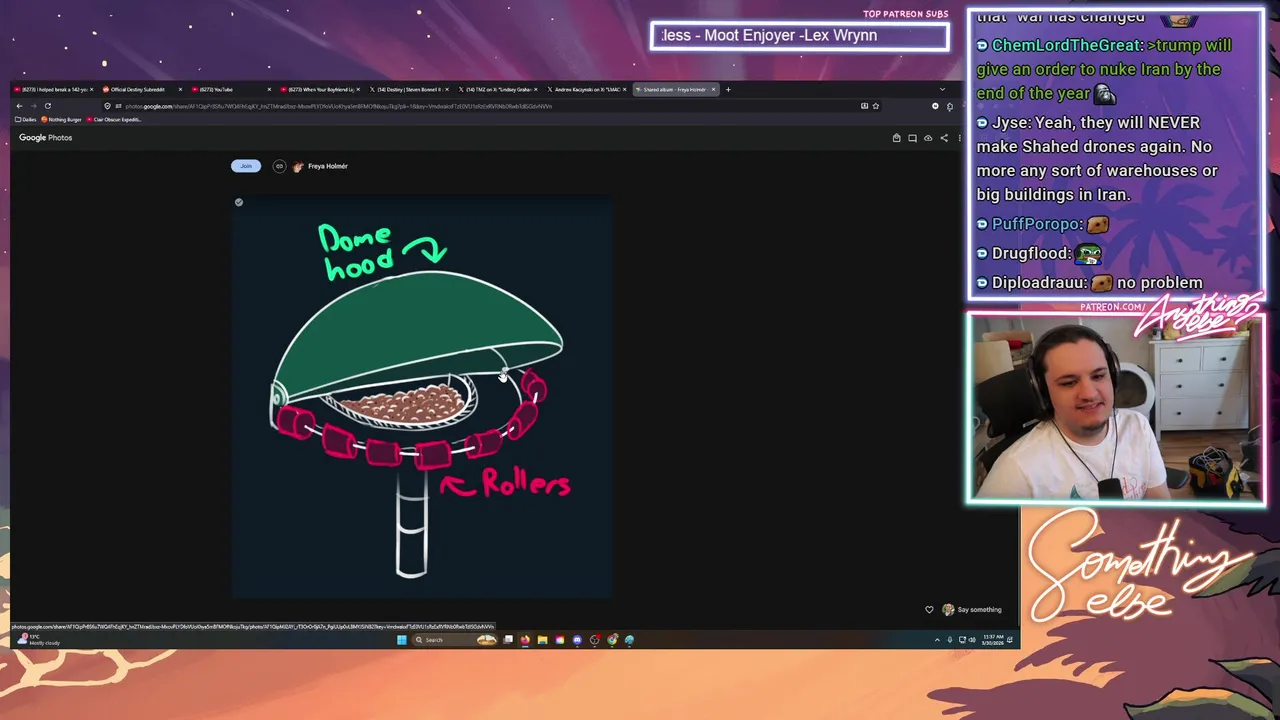Viewport: 1280px width, 720px height.
Task: Switch to TMZ on X tab
Action: point(498,90)
